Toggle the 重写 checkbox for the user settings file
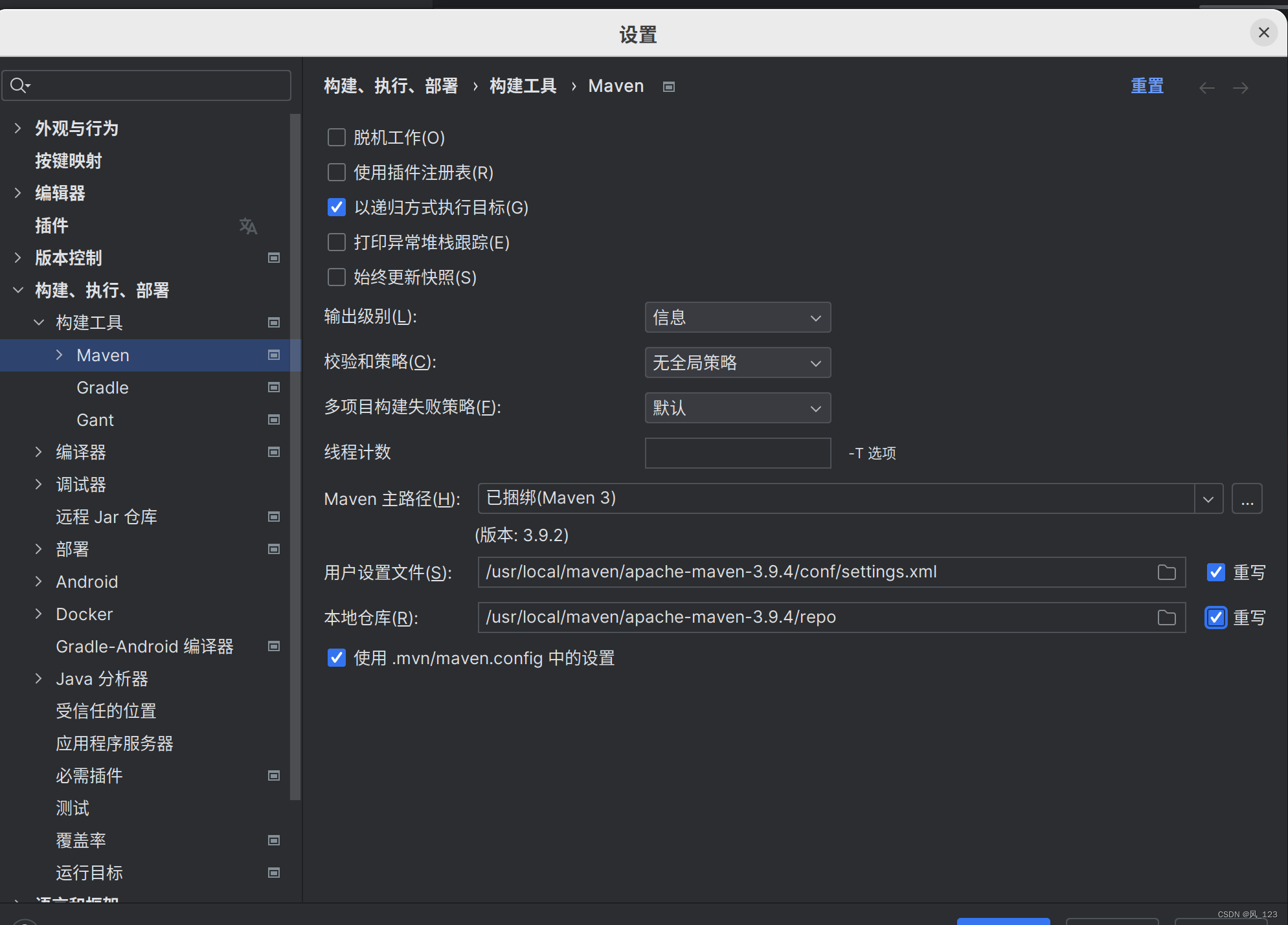Screen dimensions: 1288x925 [x=1215, y=572]
